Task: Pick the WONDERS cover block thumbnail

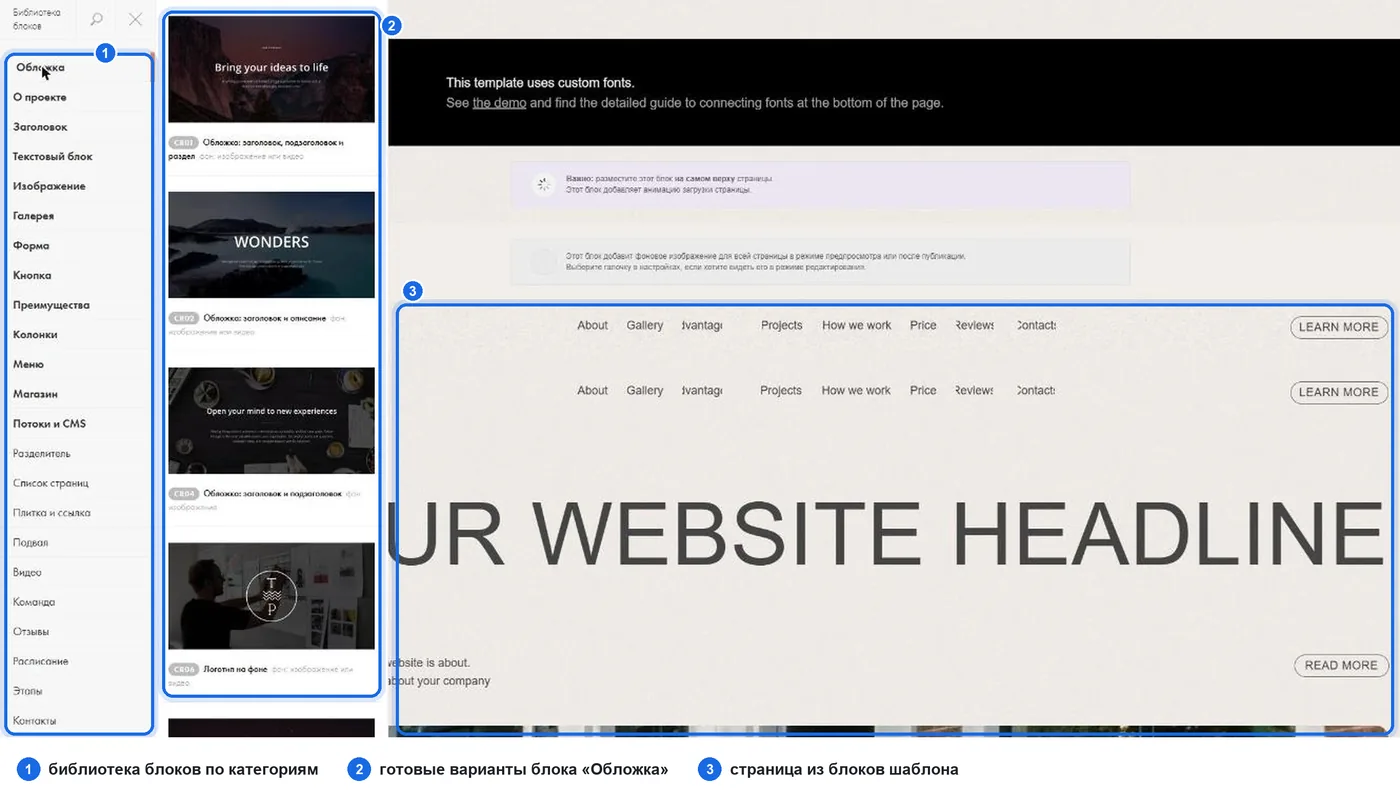Action: (271, 245)
